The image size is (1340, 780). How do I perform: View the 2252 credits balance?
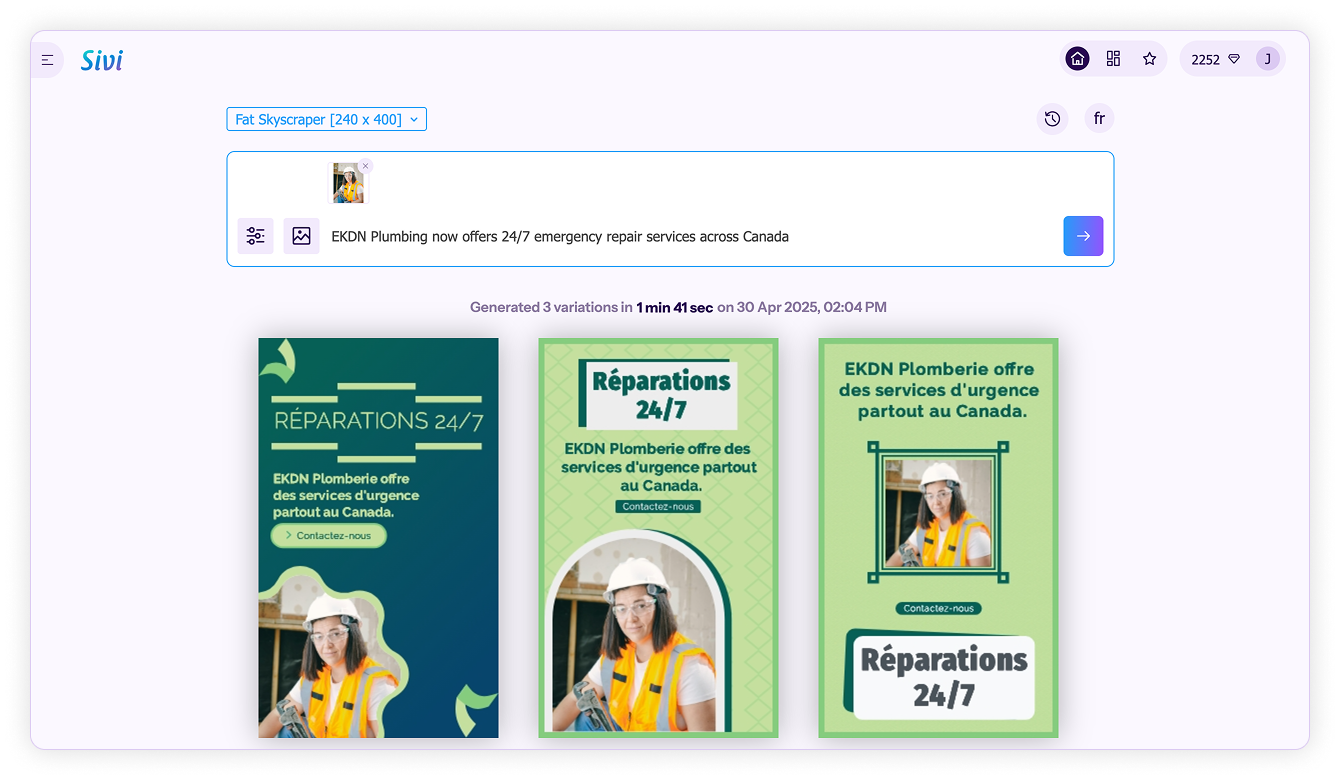coord(1215,59)
